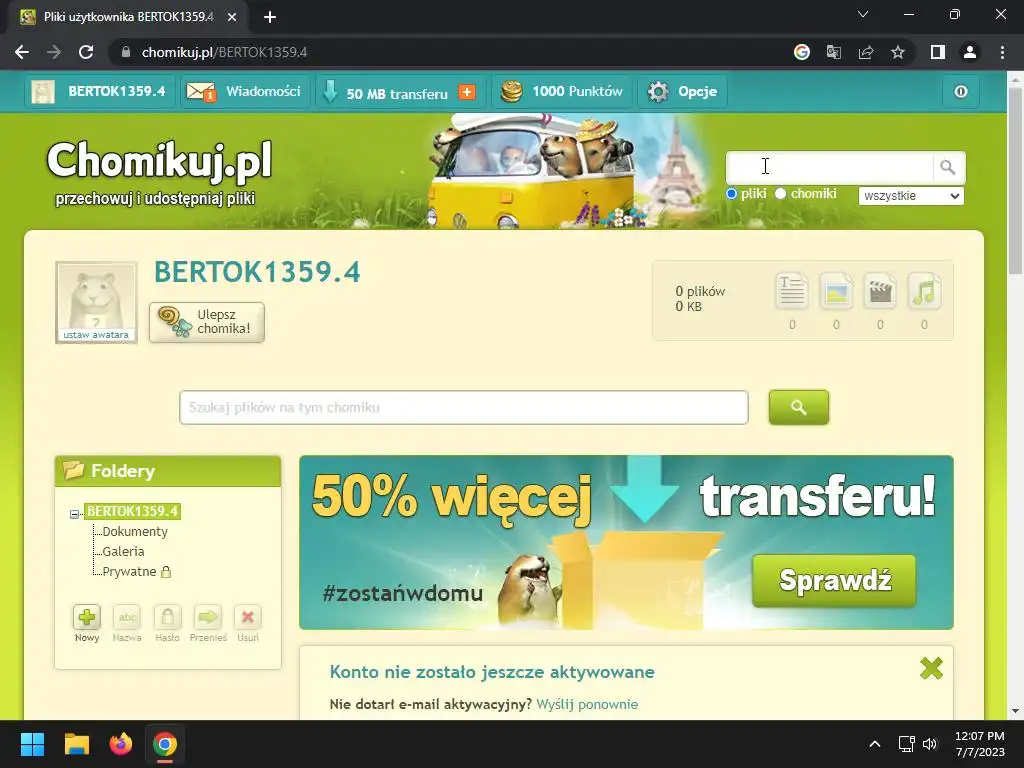Click the Nazwa rename folder icon
1024x768 pixels.
pos(127,617)
